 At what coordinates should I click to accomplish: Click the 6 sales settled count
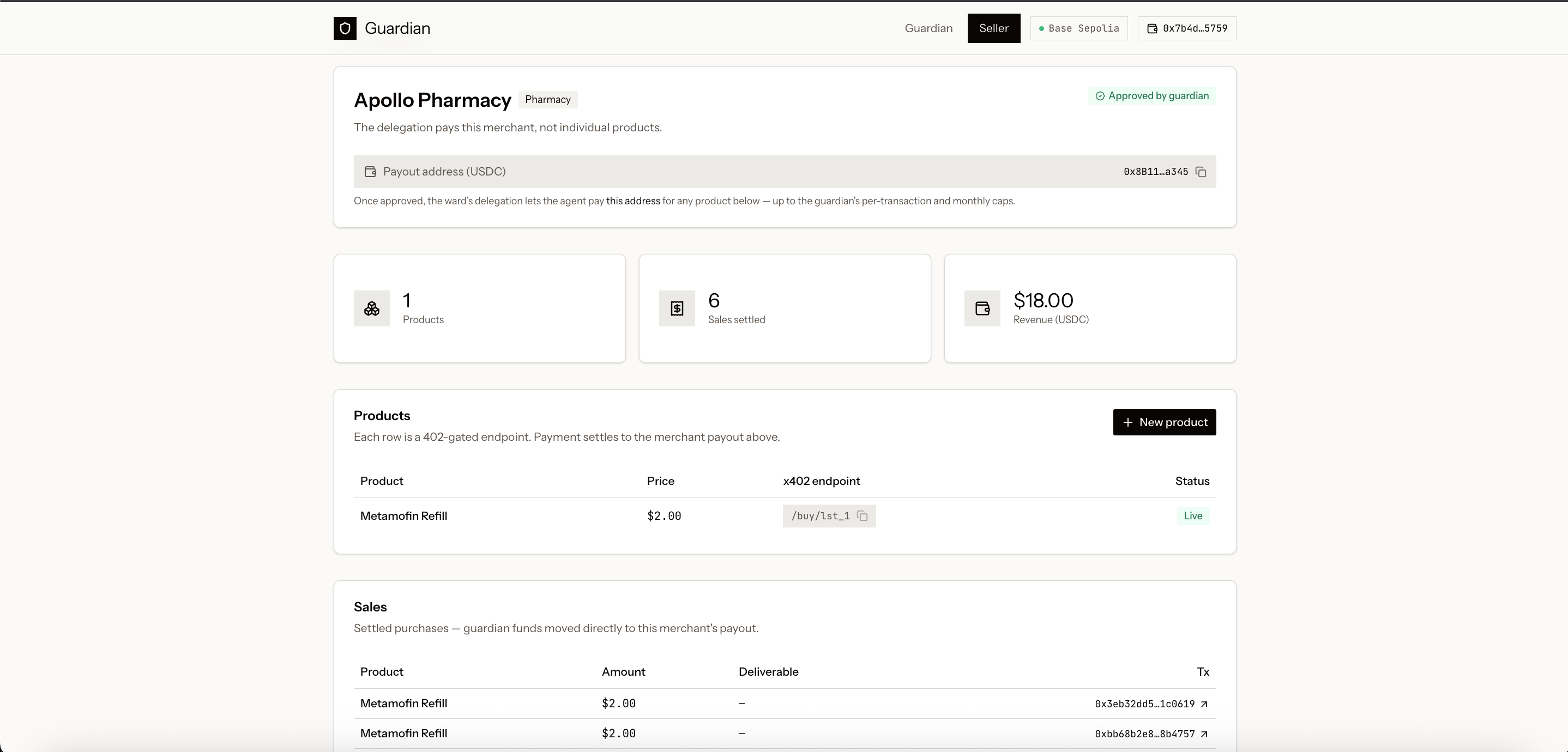point(713,301)
